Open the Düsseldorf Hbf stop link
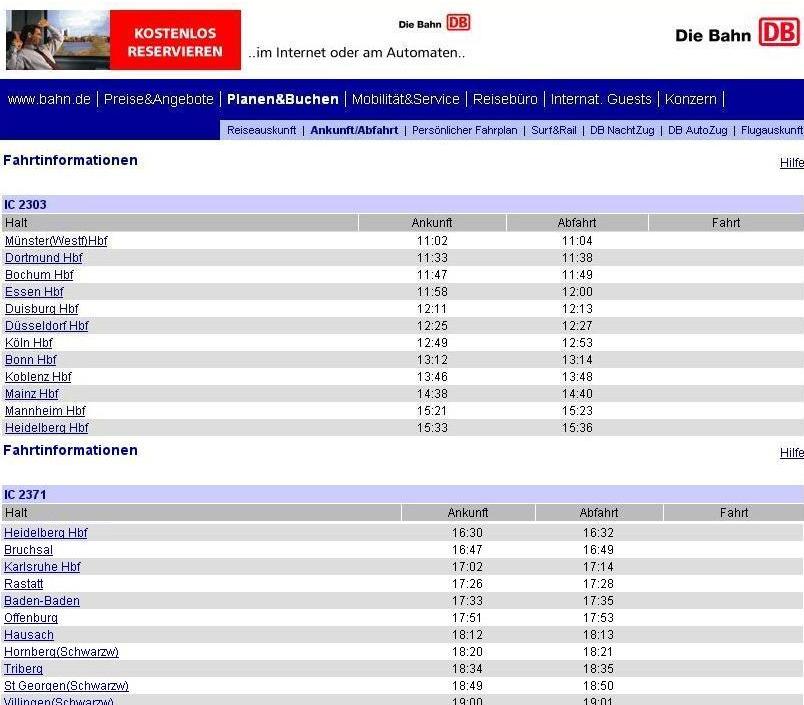Viewport: 804px width, 705px height. pos(46,326)
